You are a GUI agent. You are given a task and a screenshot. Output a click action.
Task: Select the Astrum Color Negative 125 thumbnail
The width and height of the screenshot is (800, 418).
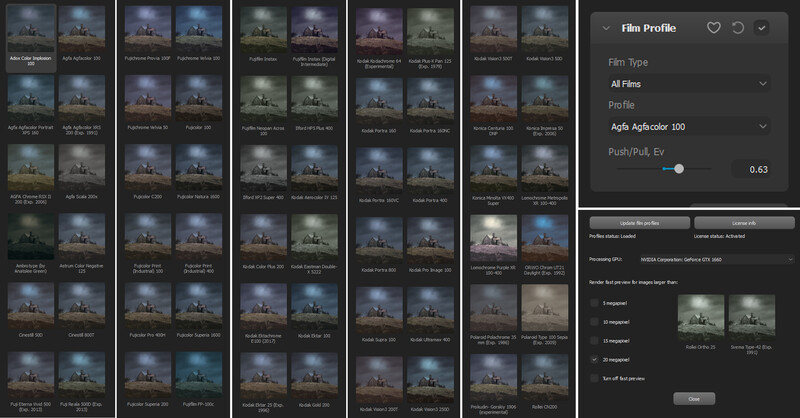coord(82,237)
